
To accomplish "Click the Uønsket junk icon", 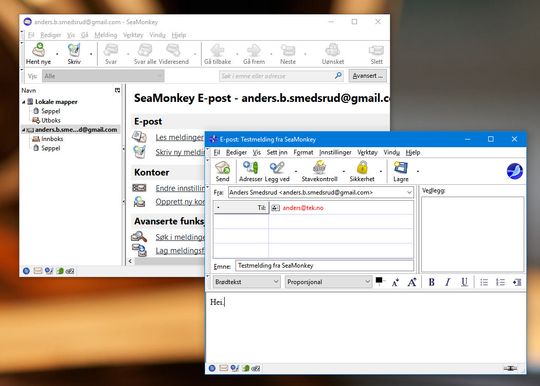I will click(333, 54).
